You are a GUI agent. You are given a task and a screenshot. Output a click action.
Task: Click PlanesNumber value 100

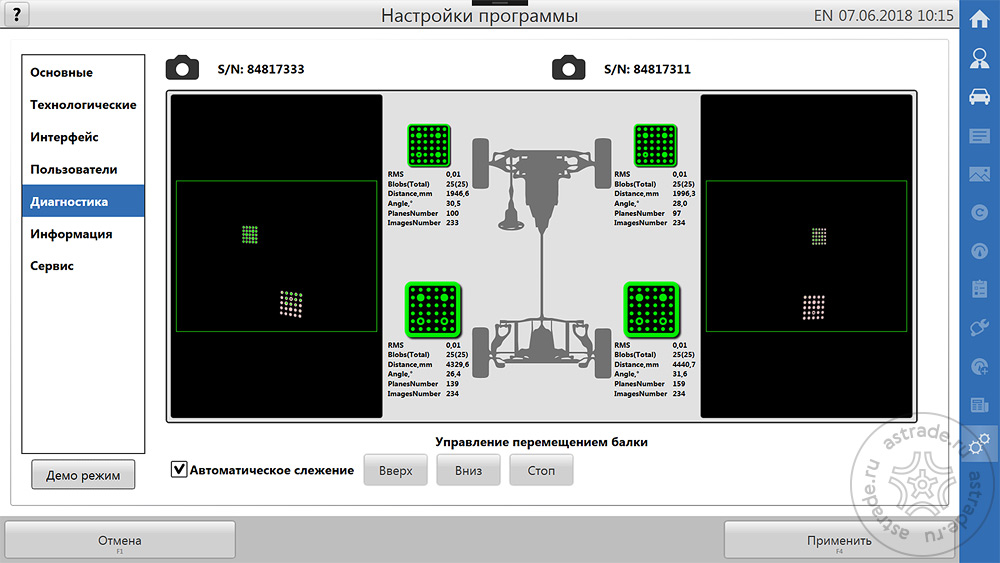[x=452, y=214]
